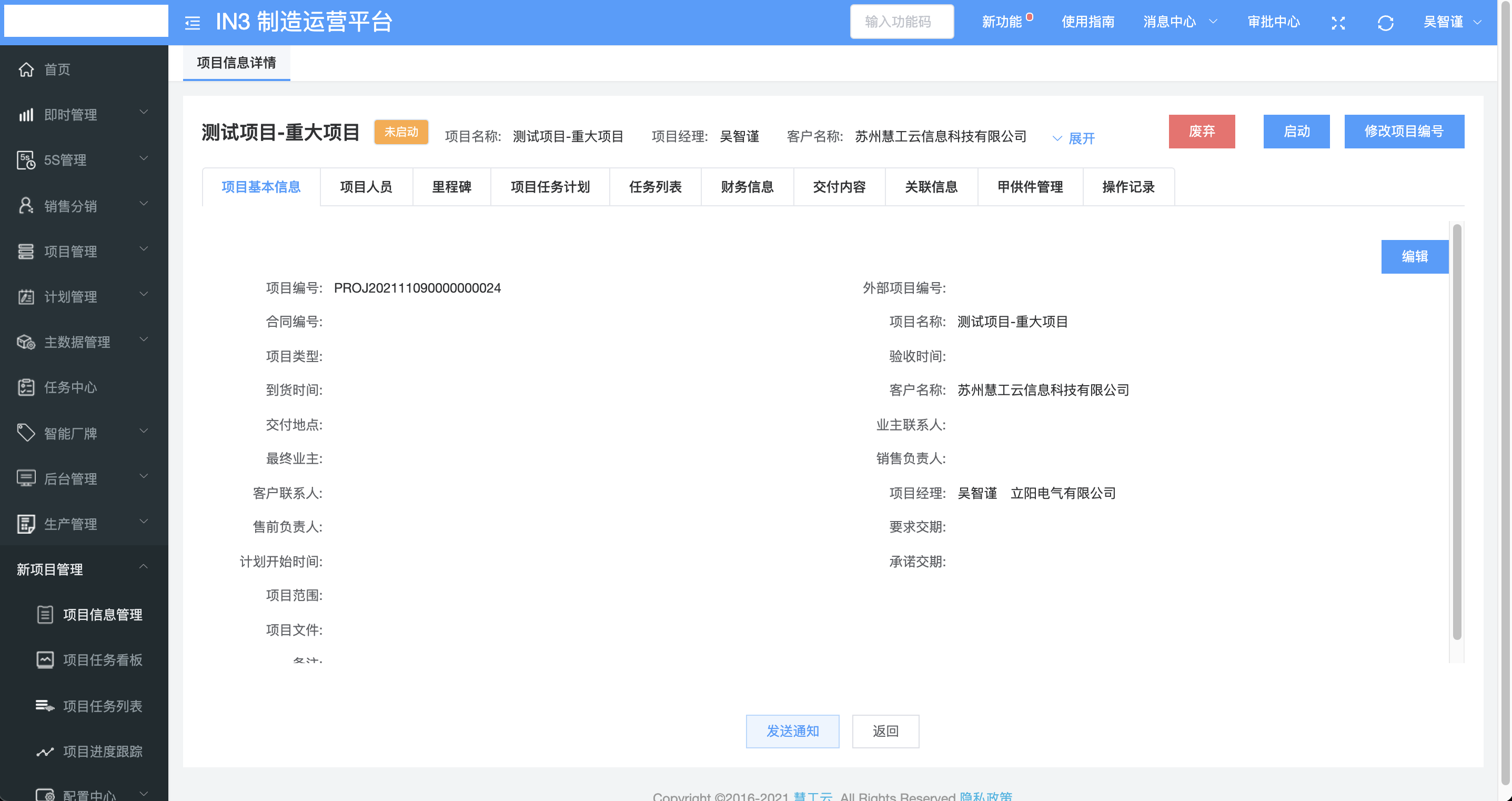Screen dimensions: 1512x801
Task: Open 任务中心 in the sidebar
Action: 70,387
